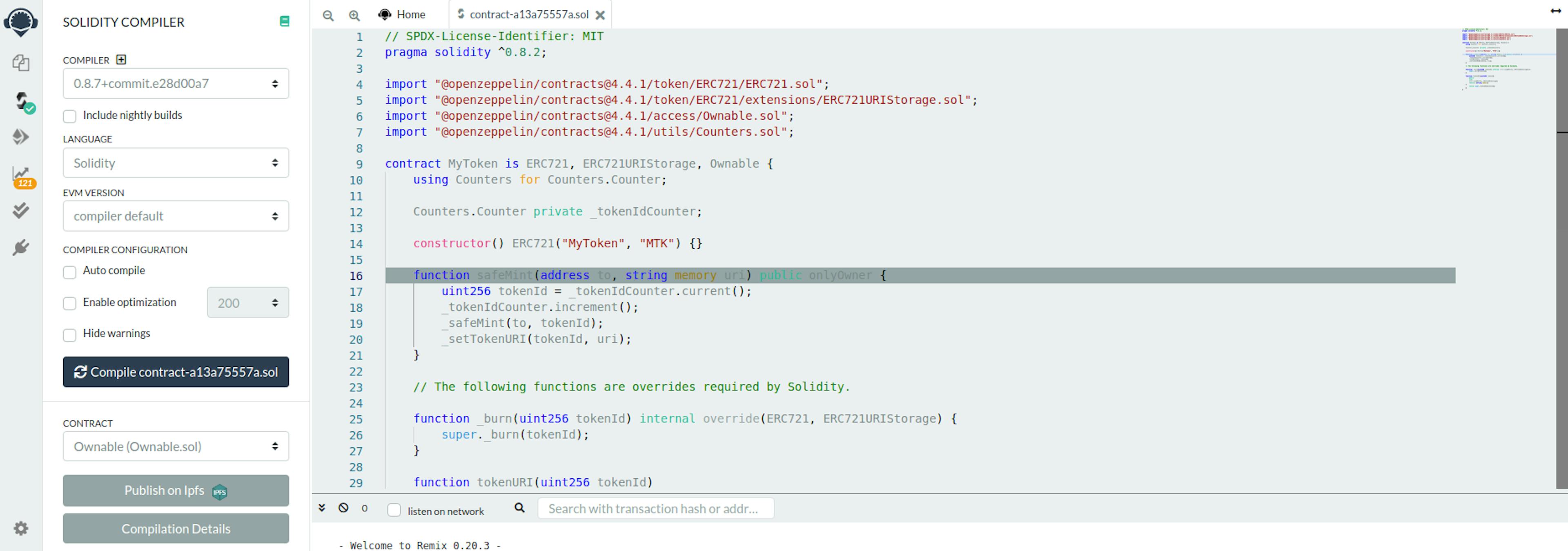Click the Counters.sol import line
This screenshot has width=1568, height=551.
click(x=589, y=132)
